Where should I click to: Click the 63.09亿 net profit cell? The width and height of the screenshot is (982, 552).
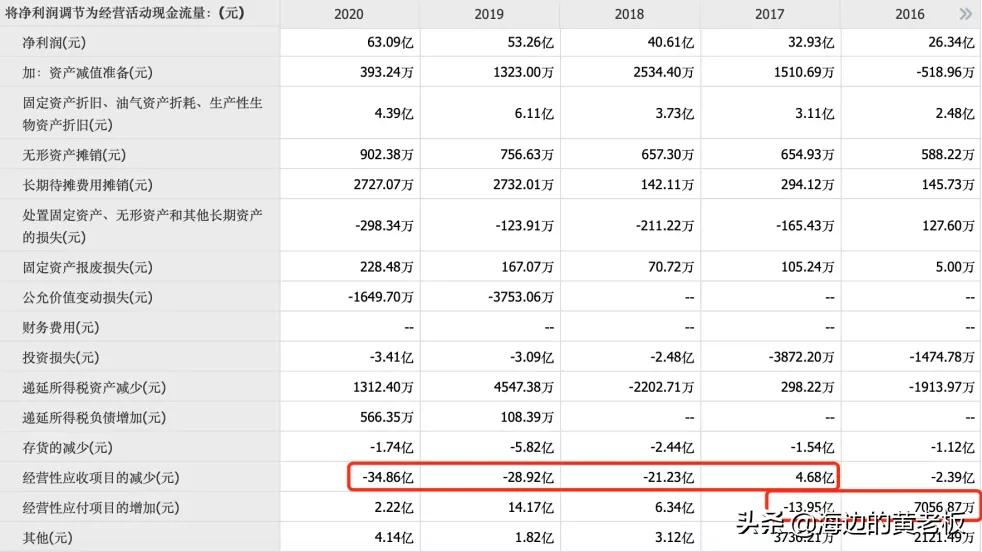(389, 43)
